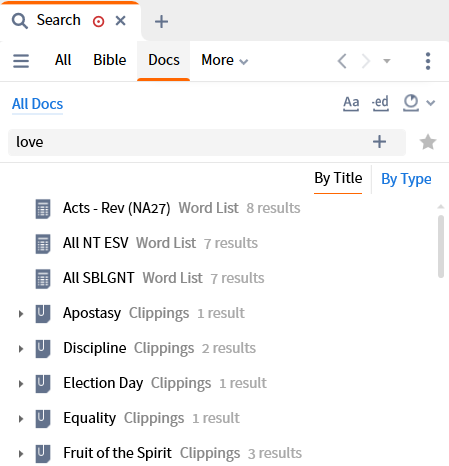Switch to the Bible search tab
This screenshot has height=466, width=449.
(x=110, y=60)
